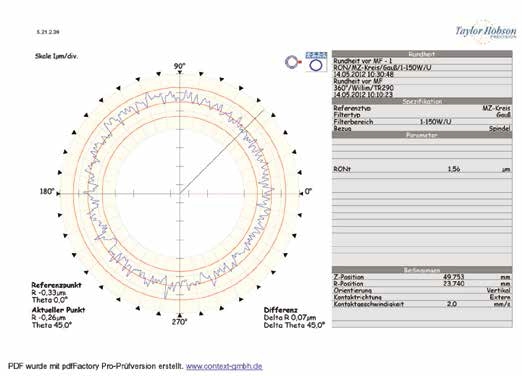Select the Spezifikation section header

[422, 101]
